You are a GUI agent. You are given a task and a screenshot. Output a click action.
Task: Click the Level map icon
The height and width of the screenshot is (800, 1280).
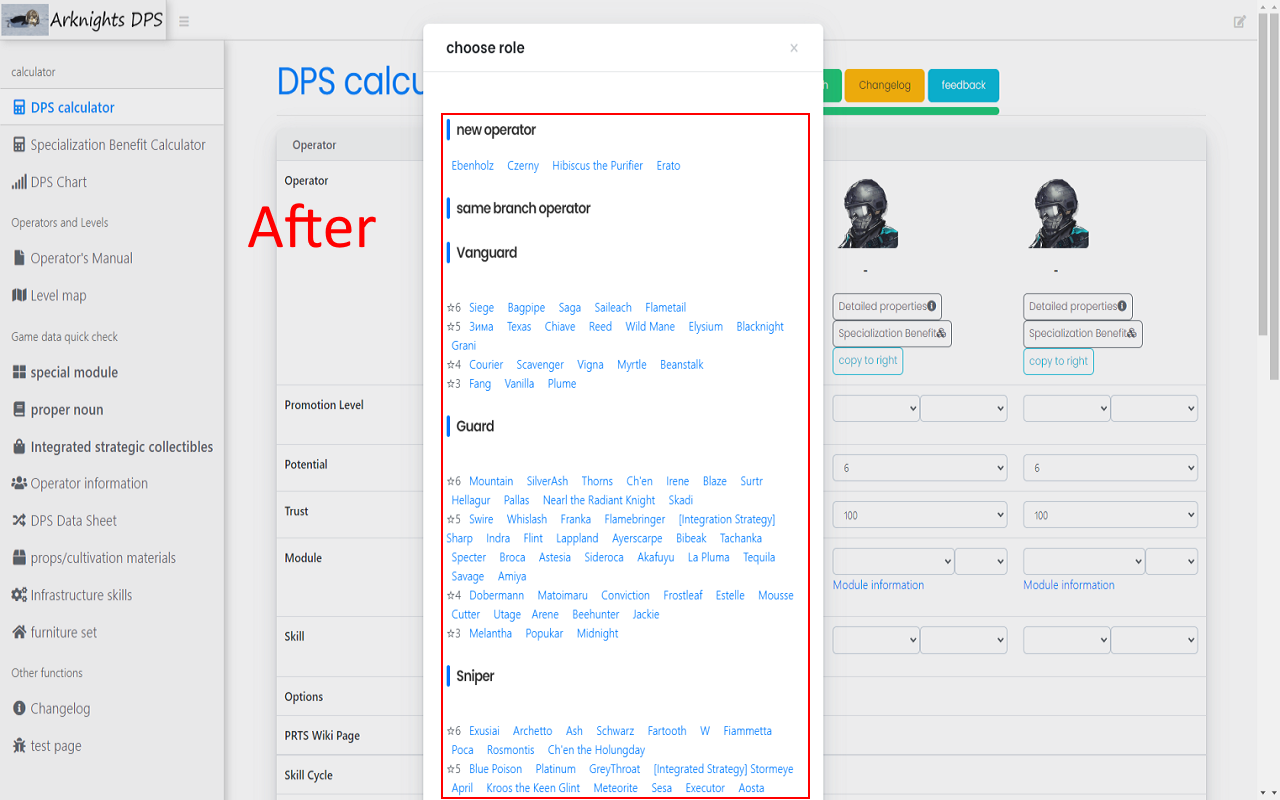[19, 295]
